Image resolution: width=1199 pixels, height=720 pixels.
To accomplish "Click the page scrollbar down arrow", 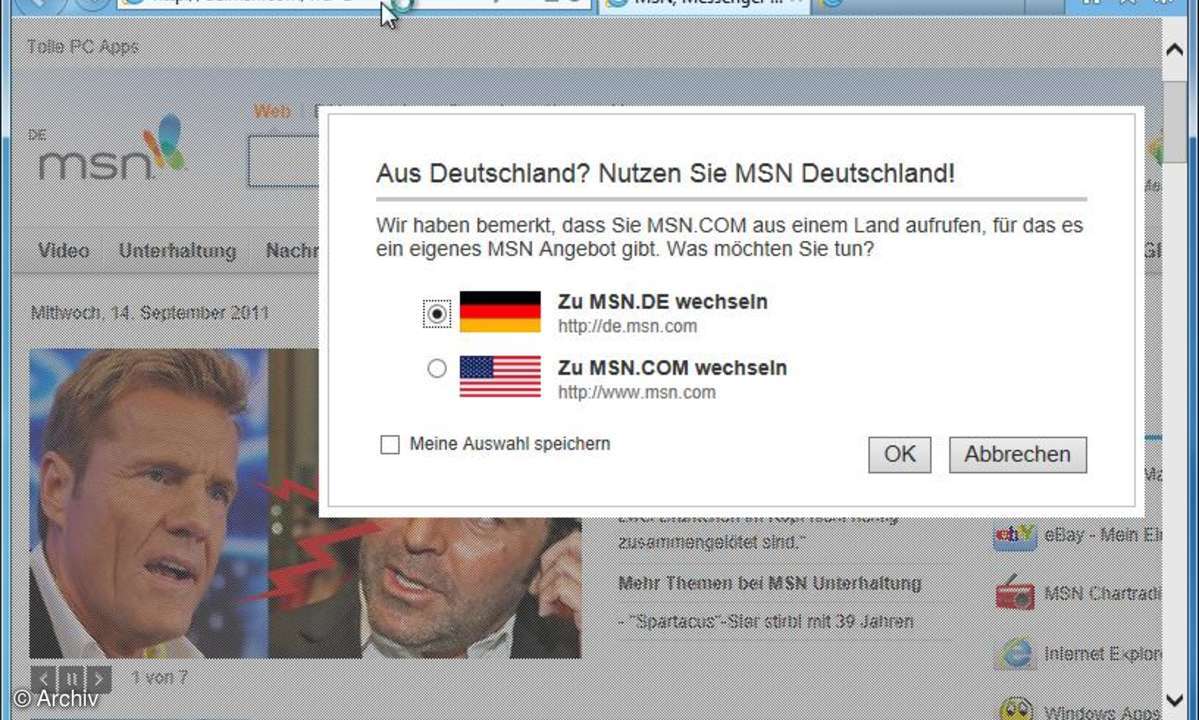I will [1175, 700].
